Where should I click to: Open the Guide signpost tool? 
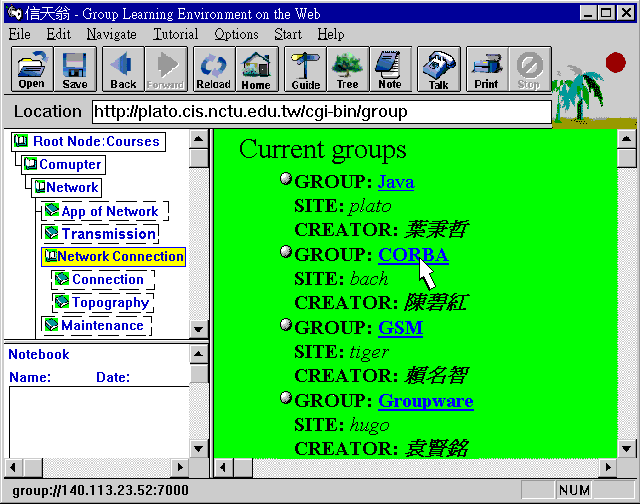point(305,70)
